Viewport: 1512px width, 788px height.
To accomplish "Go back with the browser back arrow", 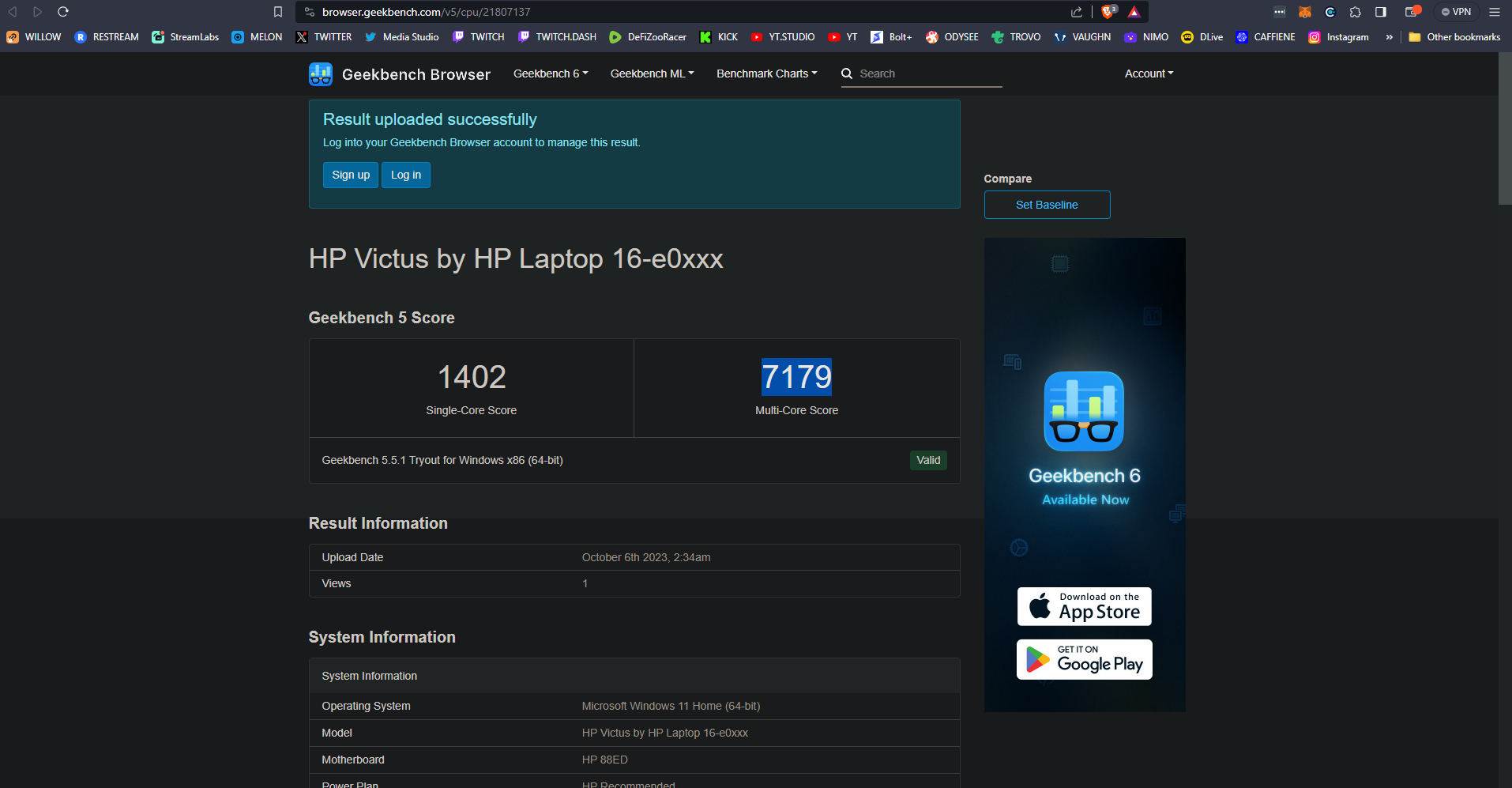I will pos(13,12).
